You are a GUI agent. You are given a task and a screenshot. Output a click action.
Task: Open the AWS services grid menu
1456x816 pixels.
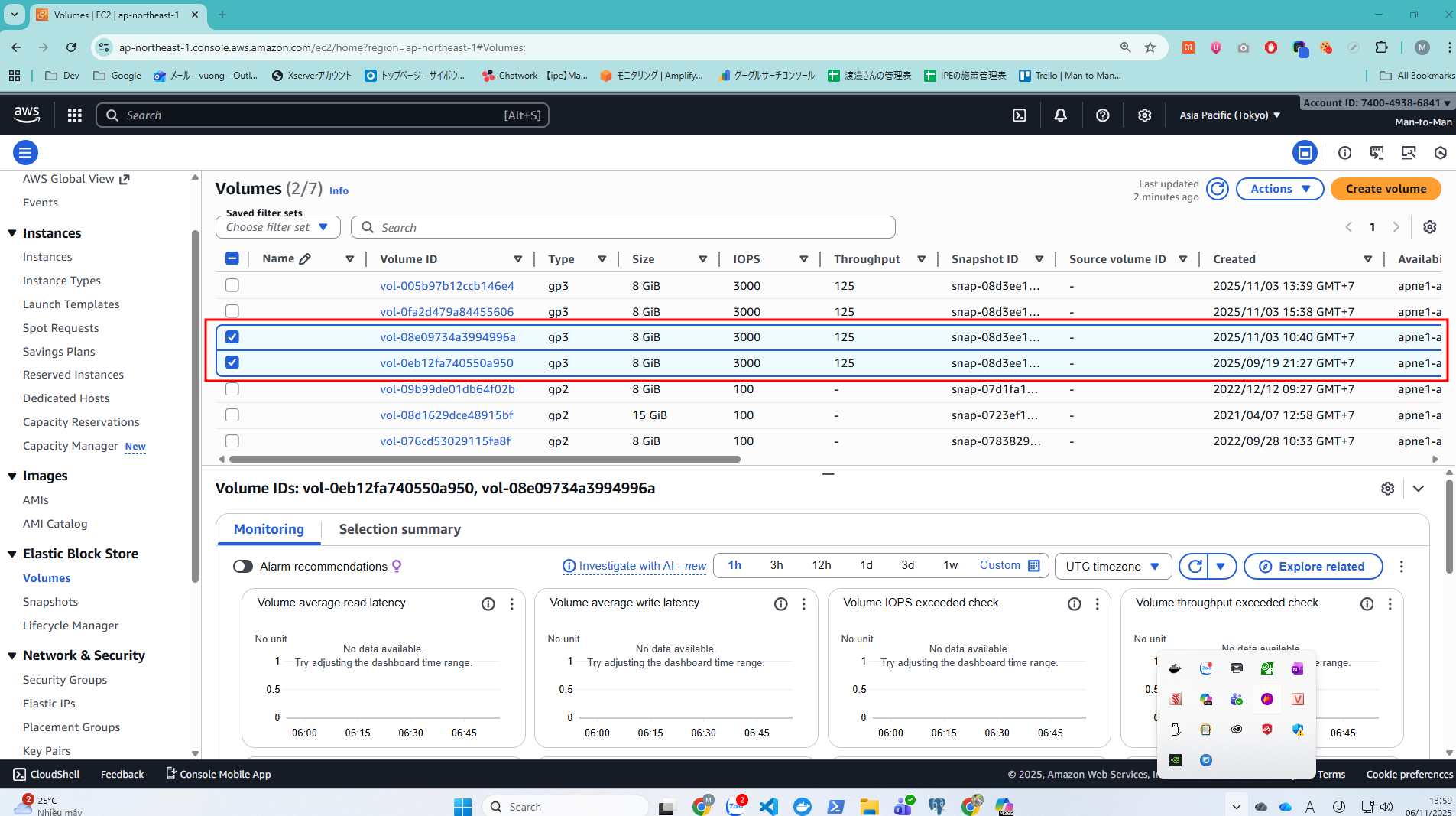pyautogui.click(x=74, y=115)
